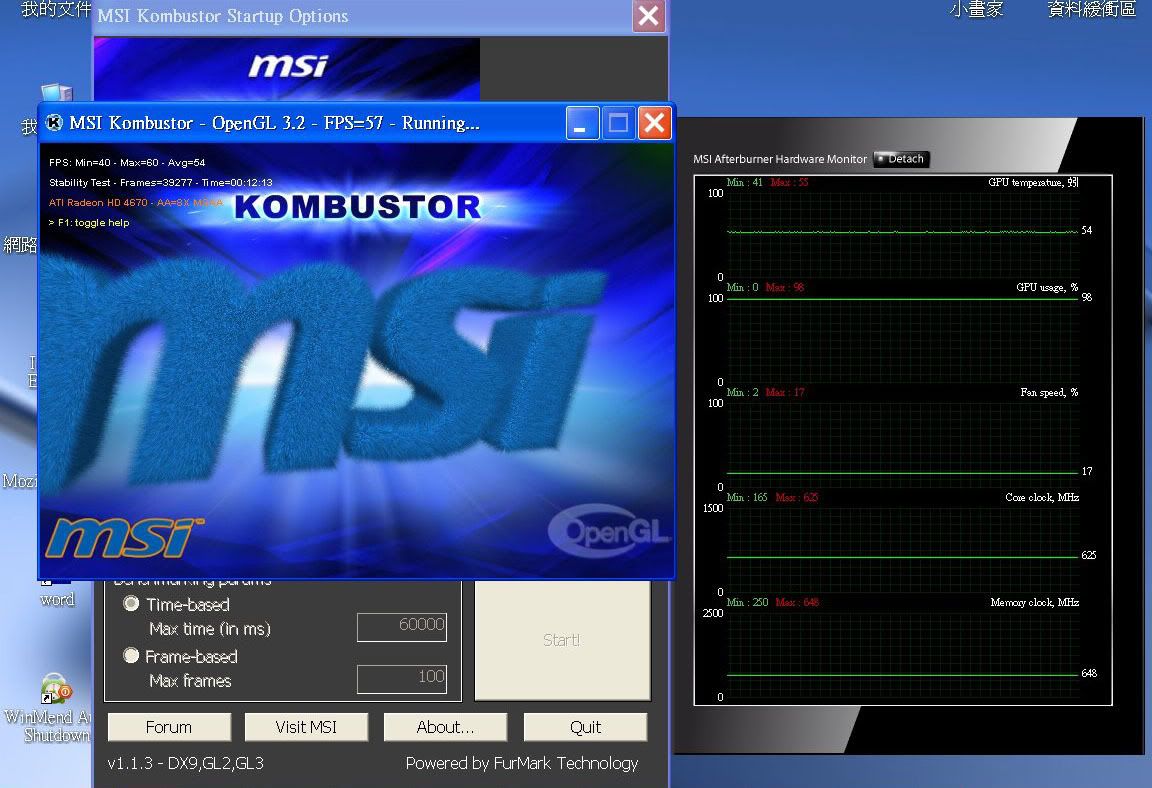
Task: Click the 'Powered by FurMark Technology' text
Action: [522, 764]
